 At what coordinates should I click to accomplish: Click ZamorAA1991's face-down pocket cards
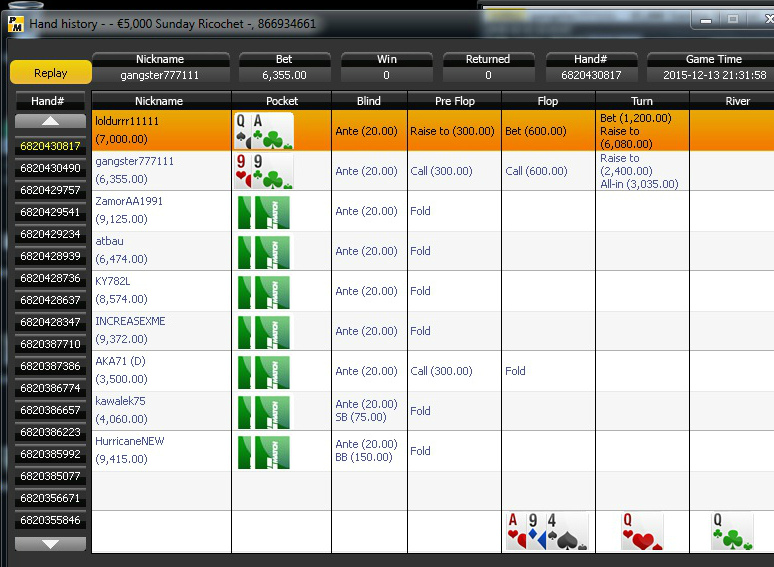[x=264, y=212]
